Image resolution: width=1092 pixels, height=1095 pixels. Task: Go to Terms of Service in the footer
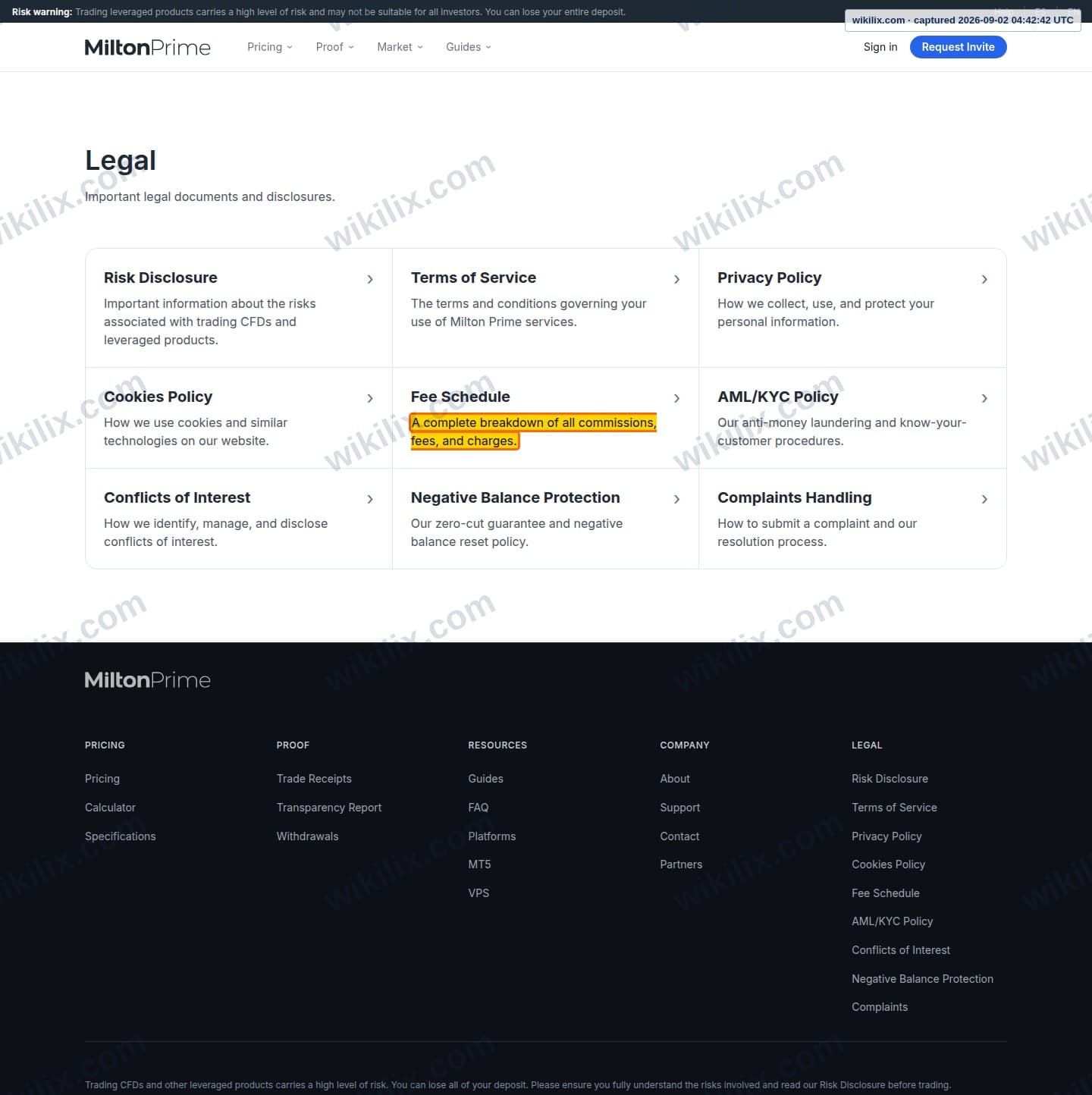point(894,808)
